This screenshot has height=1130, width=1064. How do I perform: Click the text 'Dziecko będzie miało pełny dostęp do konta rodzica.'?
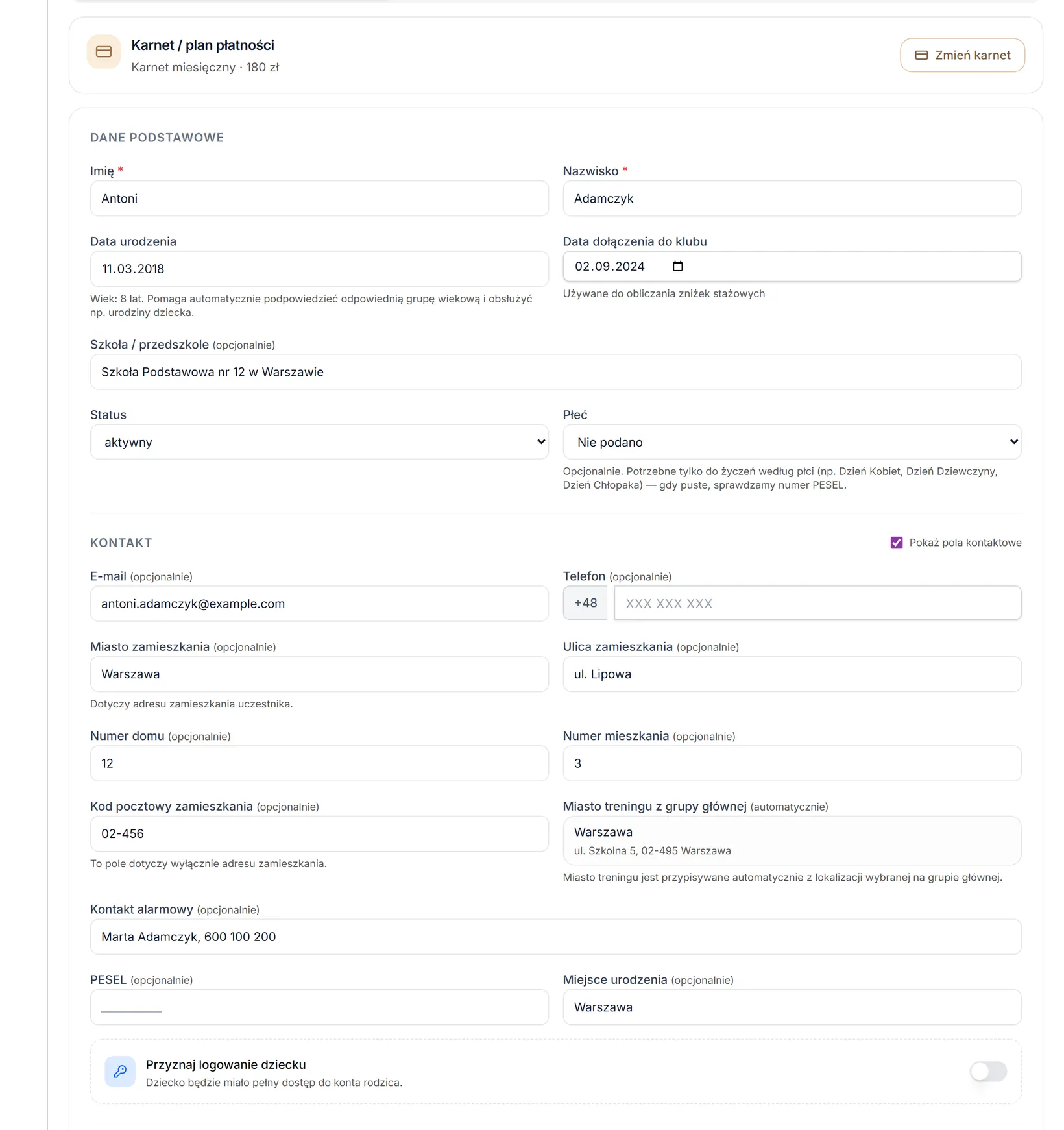274,1083
